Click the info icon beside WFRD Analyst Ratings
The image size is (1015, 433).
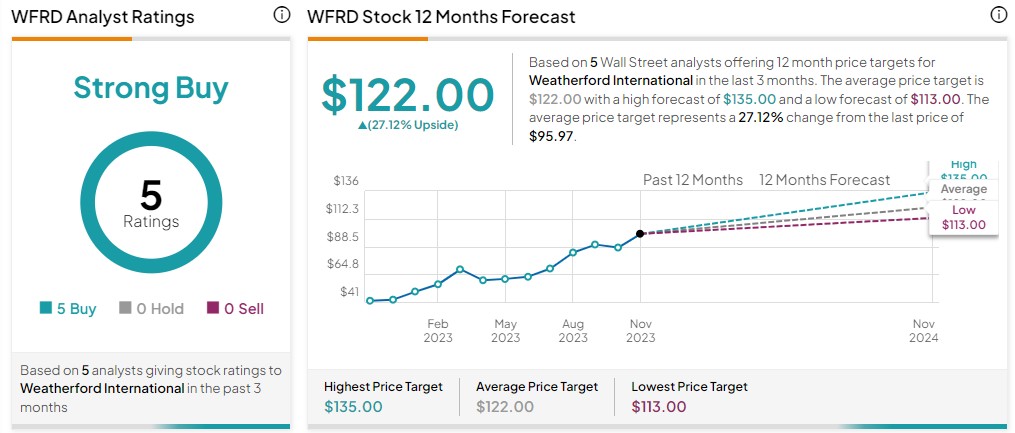tap(282, 15)
